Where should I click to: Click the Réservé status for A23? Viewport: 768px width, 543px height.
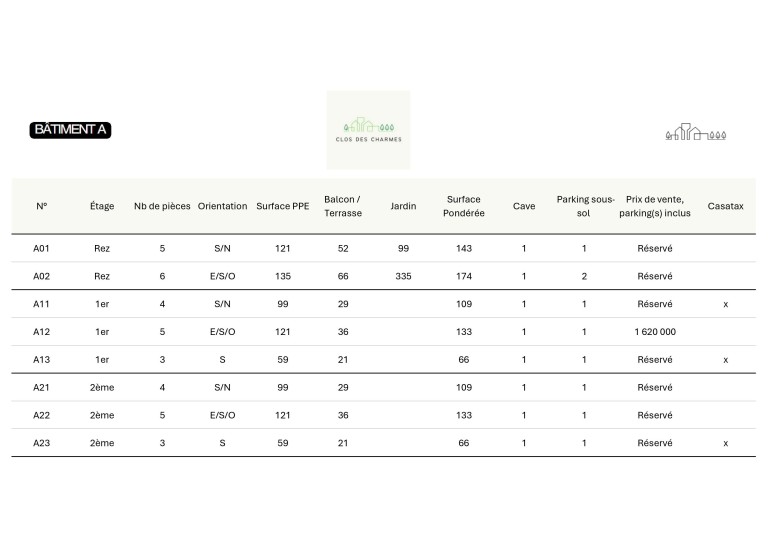pyautogui.click(x=655, y=443)
